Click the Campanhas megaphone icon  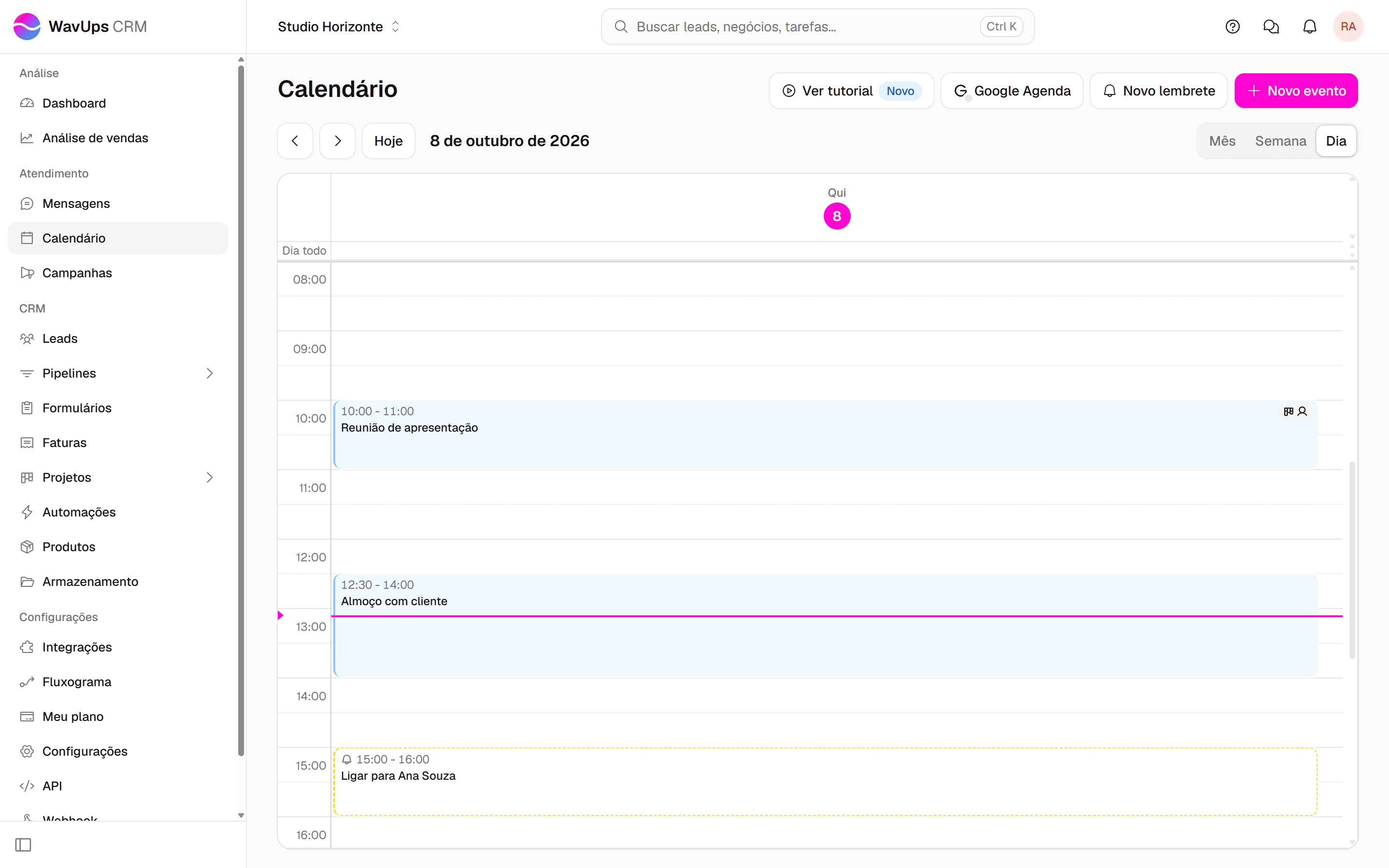tap(27, 272)
